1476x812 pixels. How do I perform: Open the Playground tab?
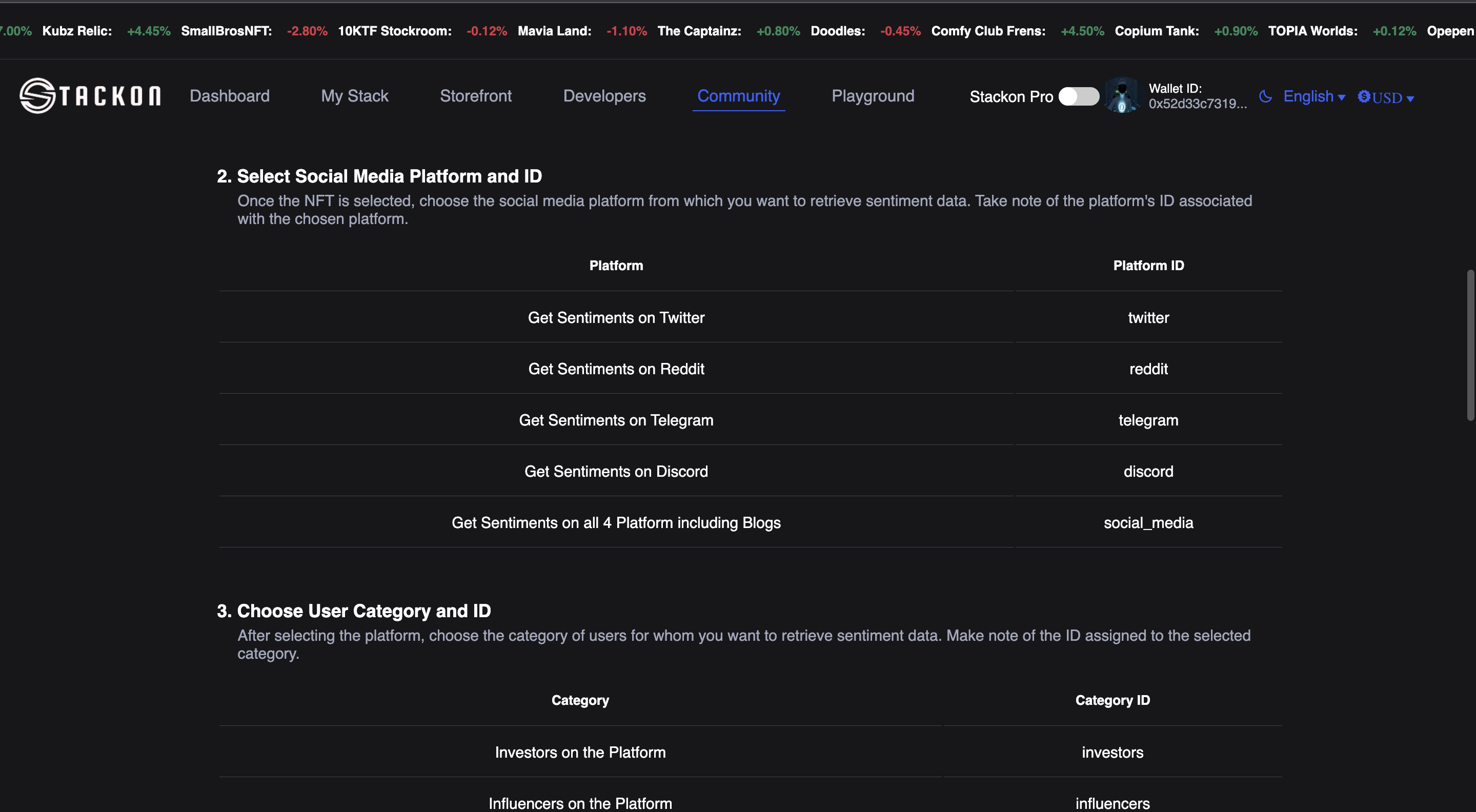[872, 96]
